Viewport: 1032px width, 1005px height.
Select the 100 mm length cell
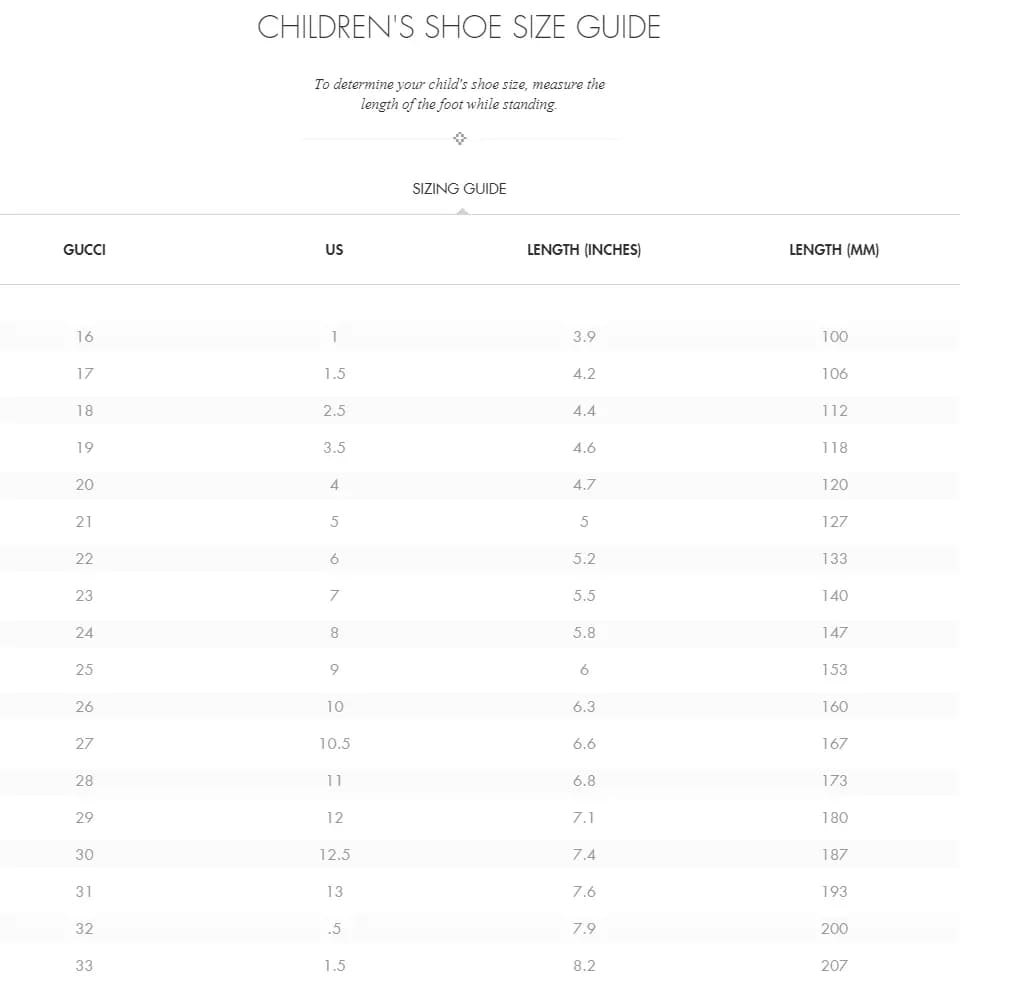click(834, 336)
